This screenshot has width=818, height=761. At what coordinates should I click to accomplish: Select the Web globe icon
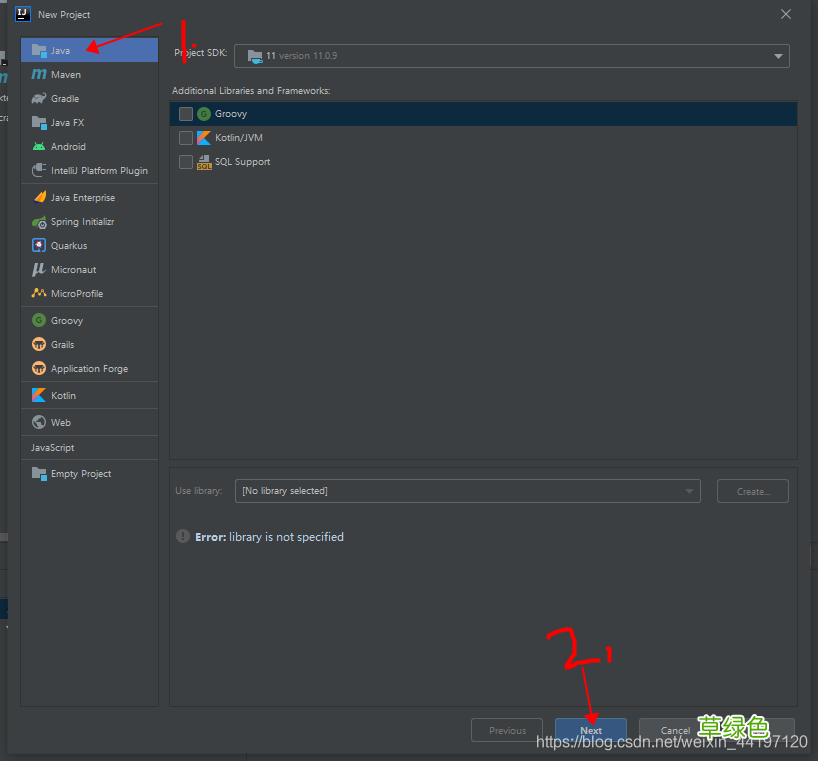click(39, 423)
